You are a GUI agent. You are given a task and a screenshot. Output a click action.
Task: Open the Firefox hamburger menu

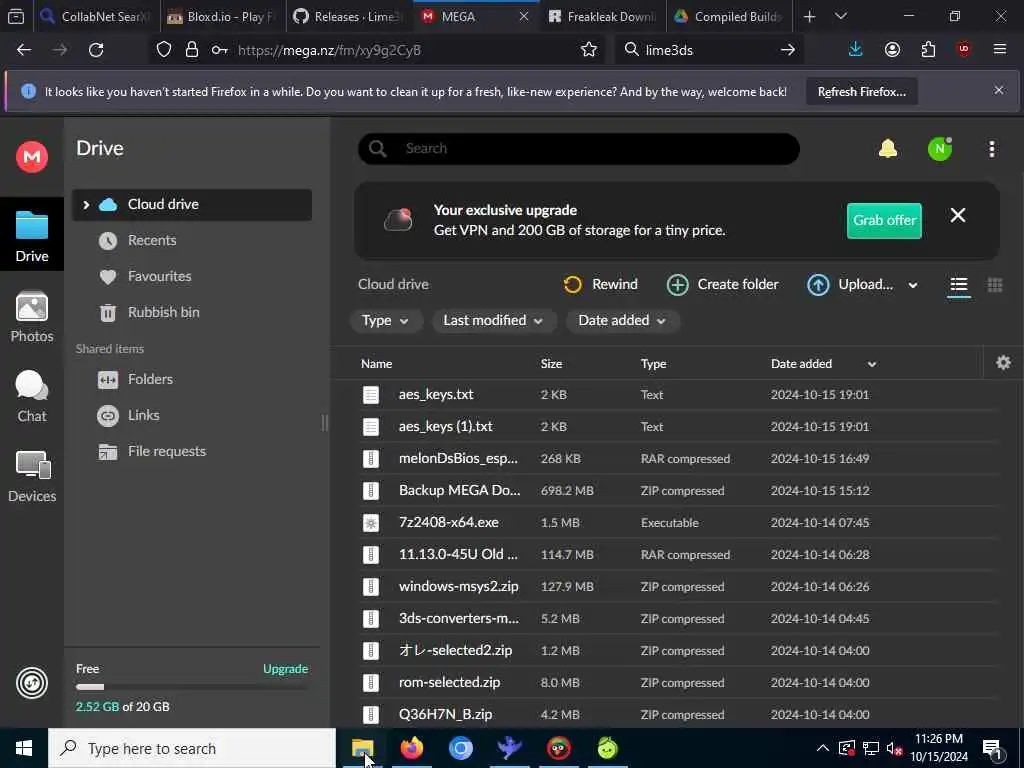pos(1000,50)
